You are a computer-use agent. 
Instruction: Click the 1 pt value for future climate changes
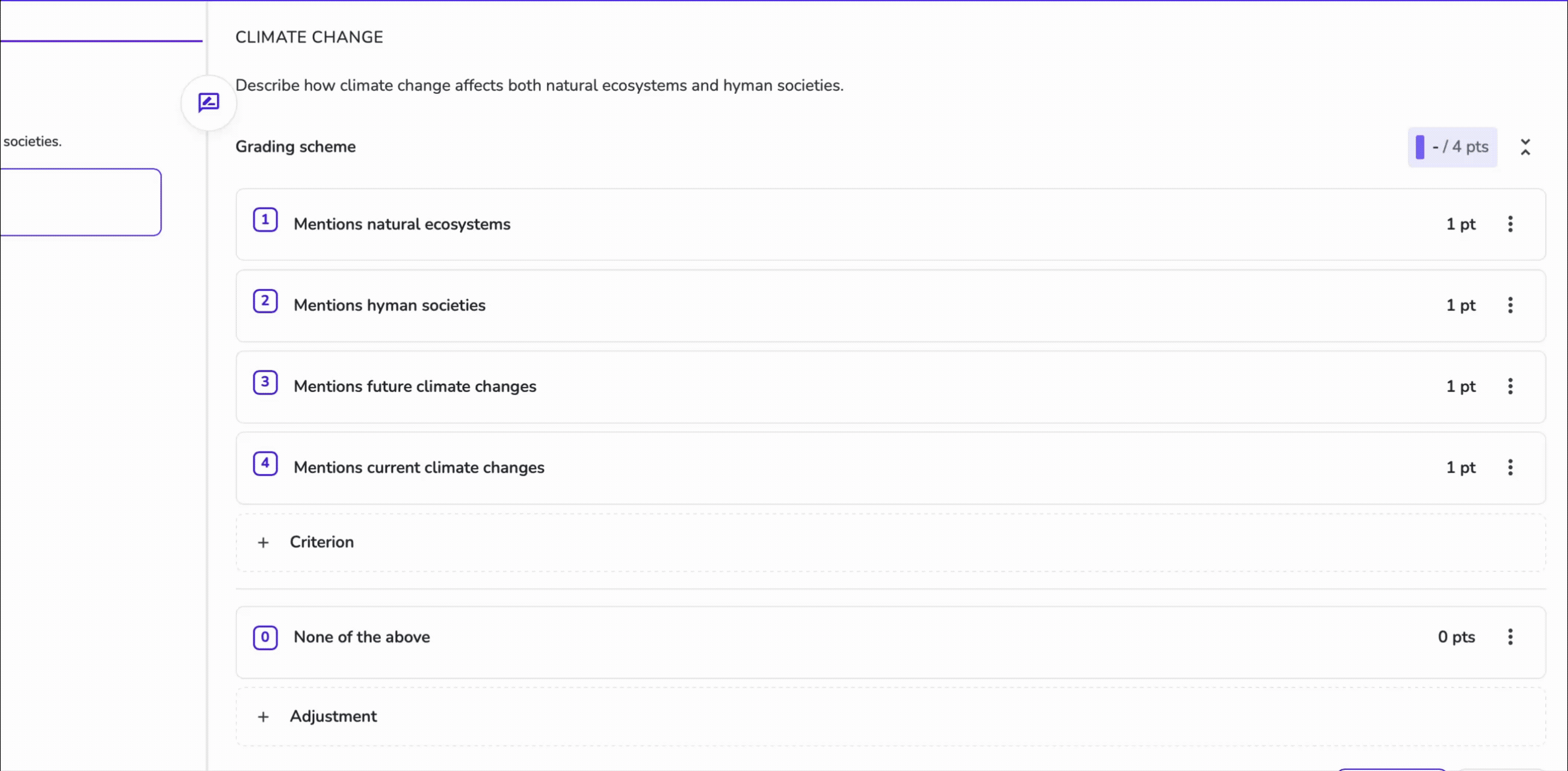pyautogui.click(x=1460, y=387)
